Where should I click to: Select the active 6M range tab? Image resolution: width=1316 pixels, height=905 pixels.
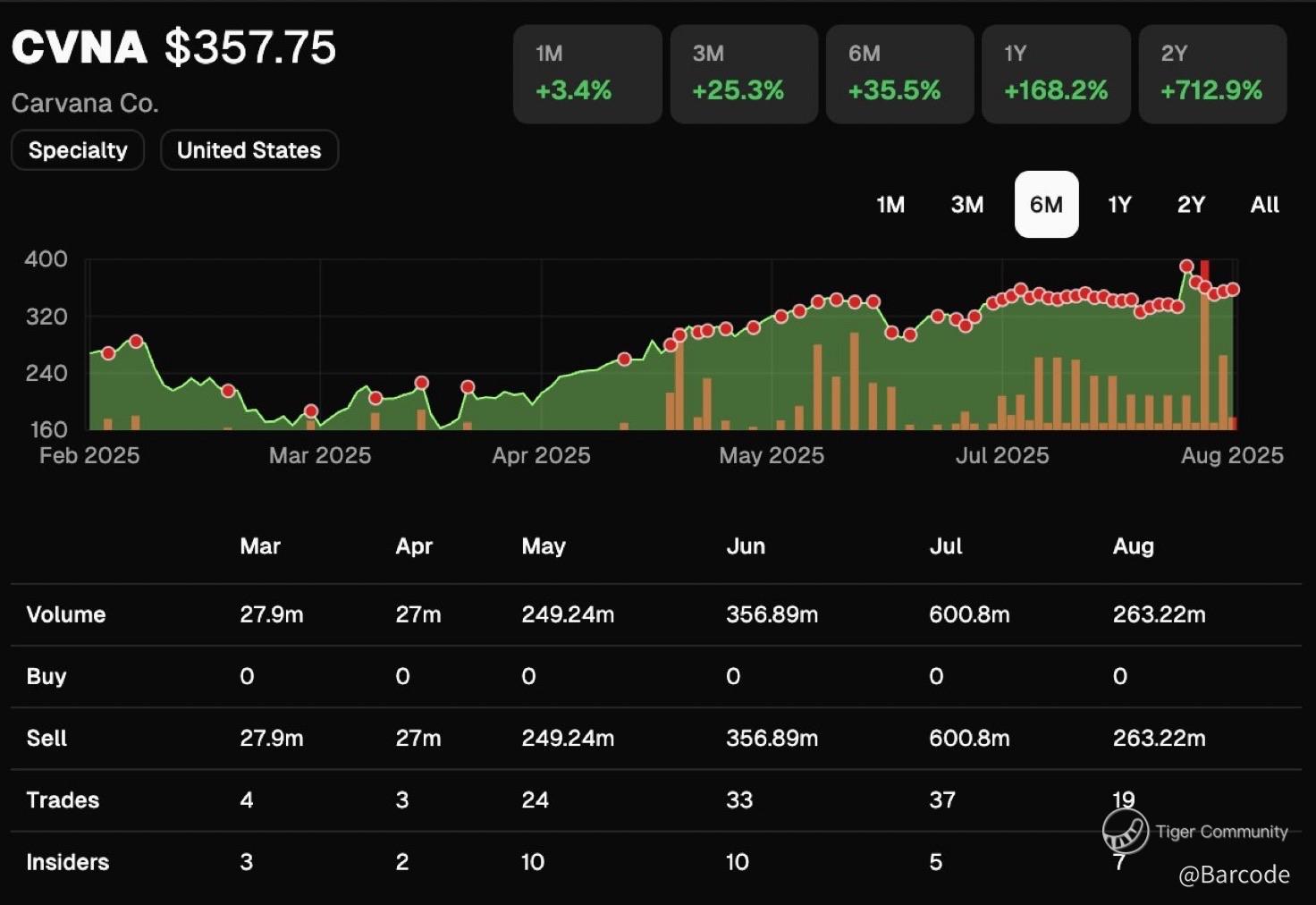pos(1046,205)
